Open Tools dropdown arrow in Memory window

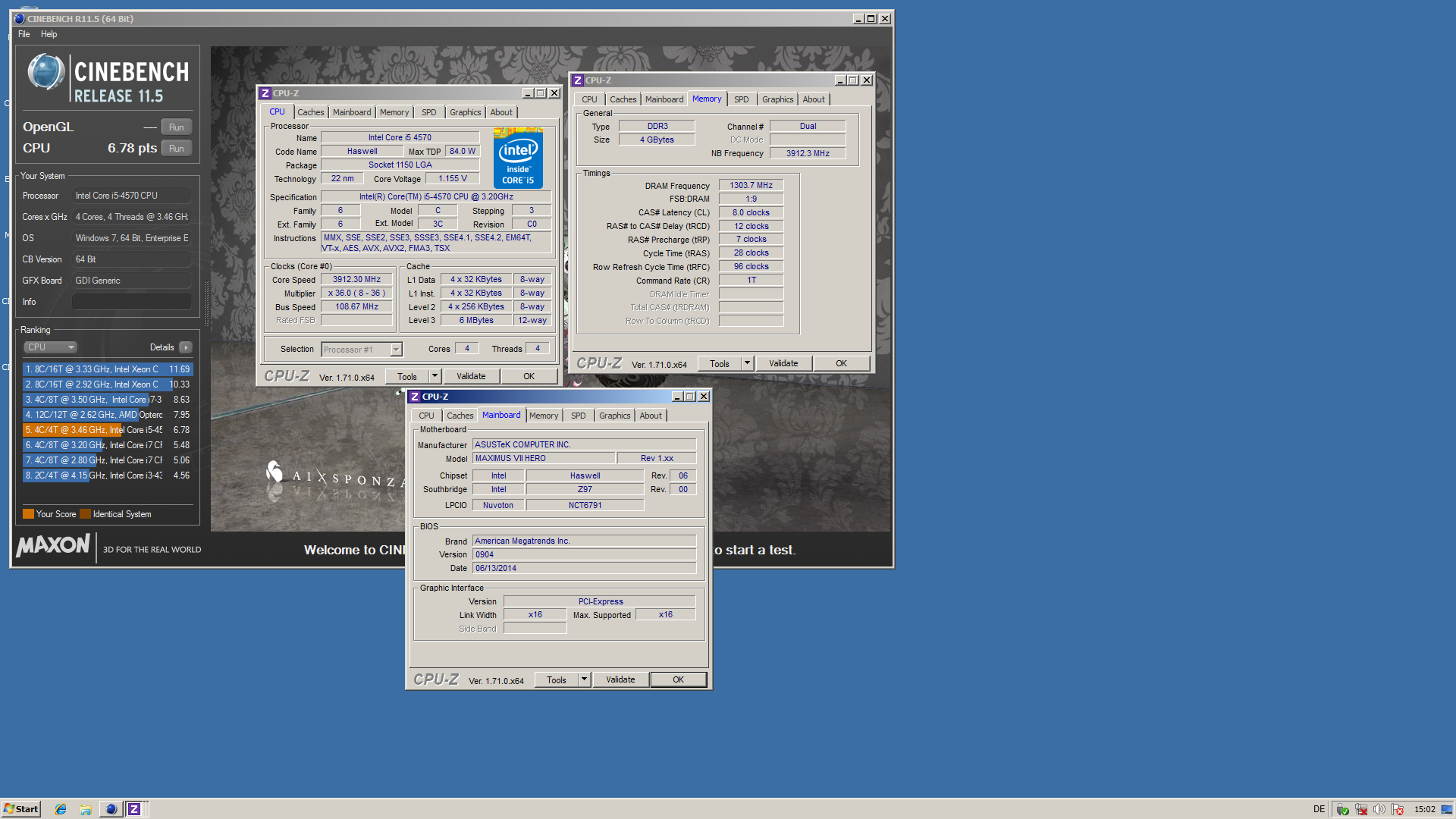(x=747, y=363)
